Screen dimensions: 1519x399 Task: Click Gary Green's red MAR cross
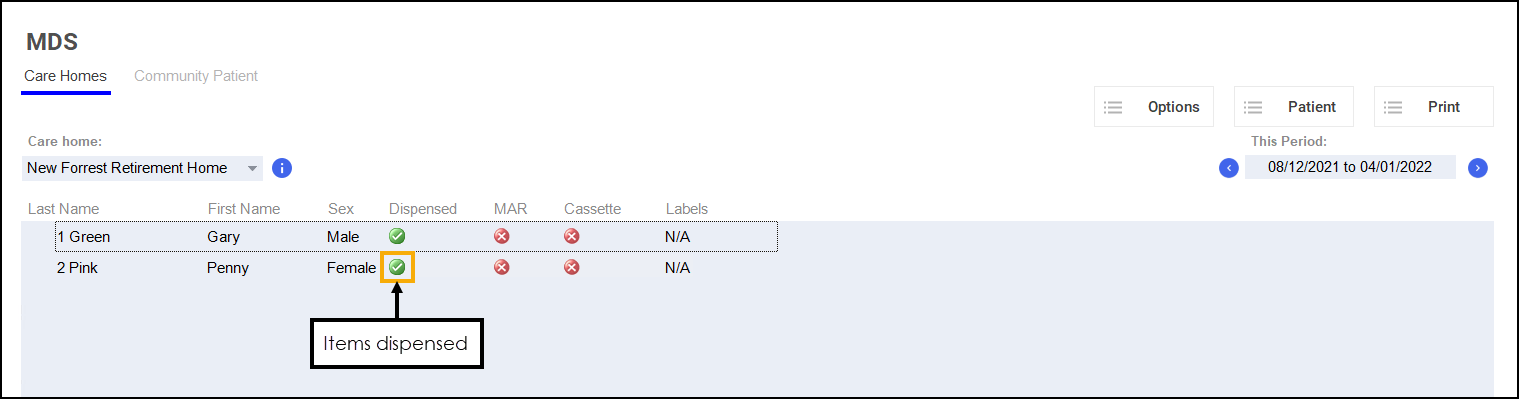[x=502, y=237]
